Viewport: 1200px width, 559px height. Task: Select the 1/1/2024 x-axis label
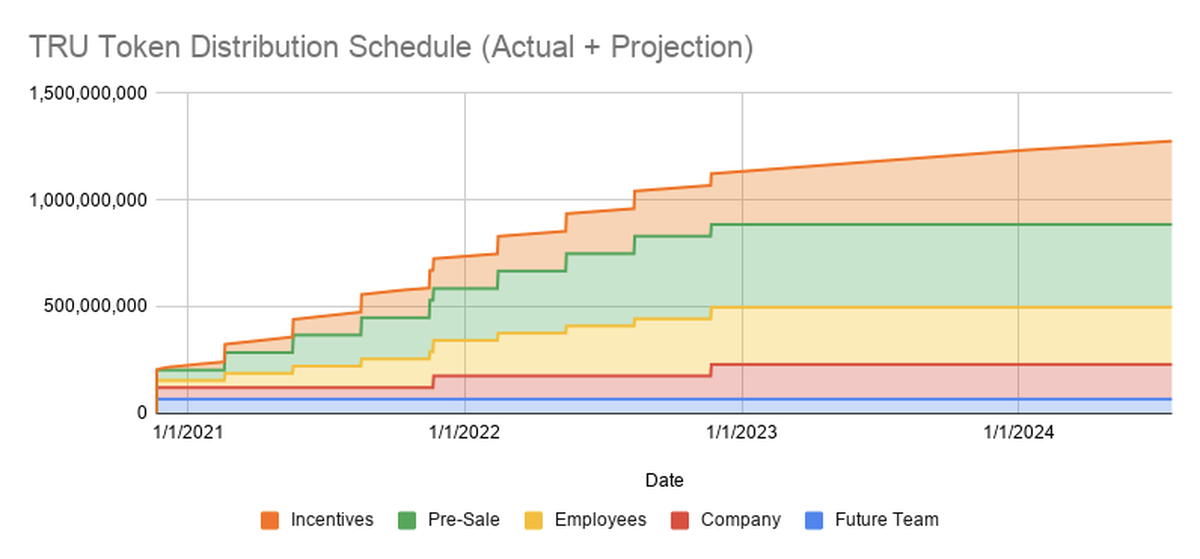pyautogui.click(x=1018, y=432)
